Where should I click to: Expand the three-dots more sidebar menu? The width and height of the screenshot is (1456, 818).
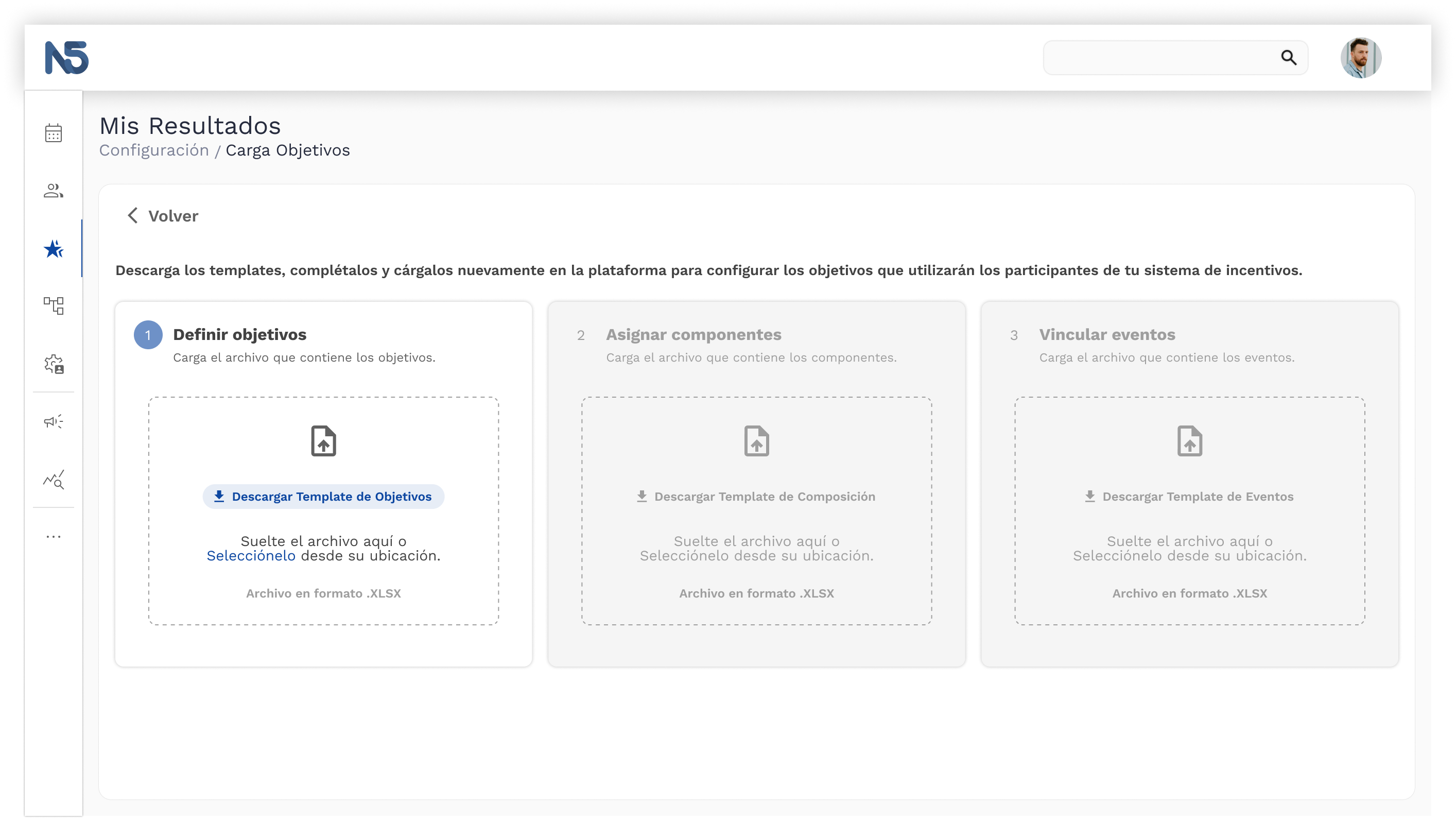(x=54, y=536)
